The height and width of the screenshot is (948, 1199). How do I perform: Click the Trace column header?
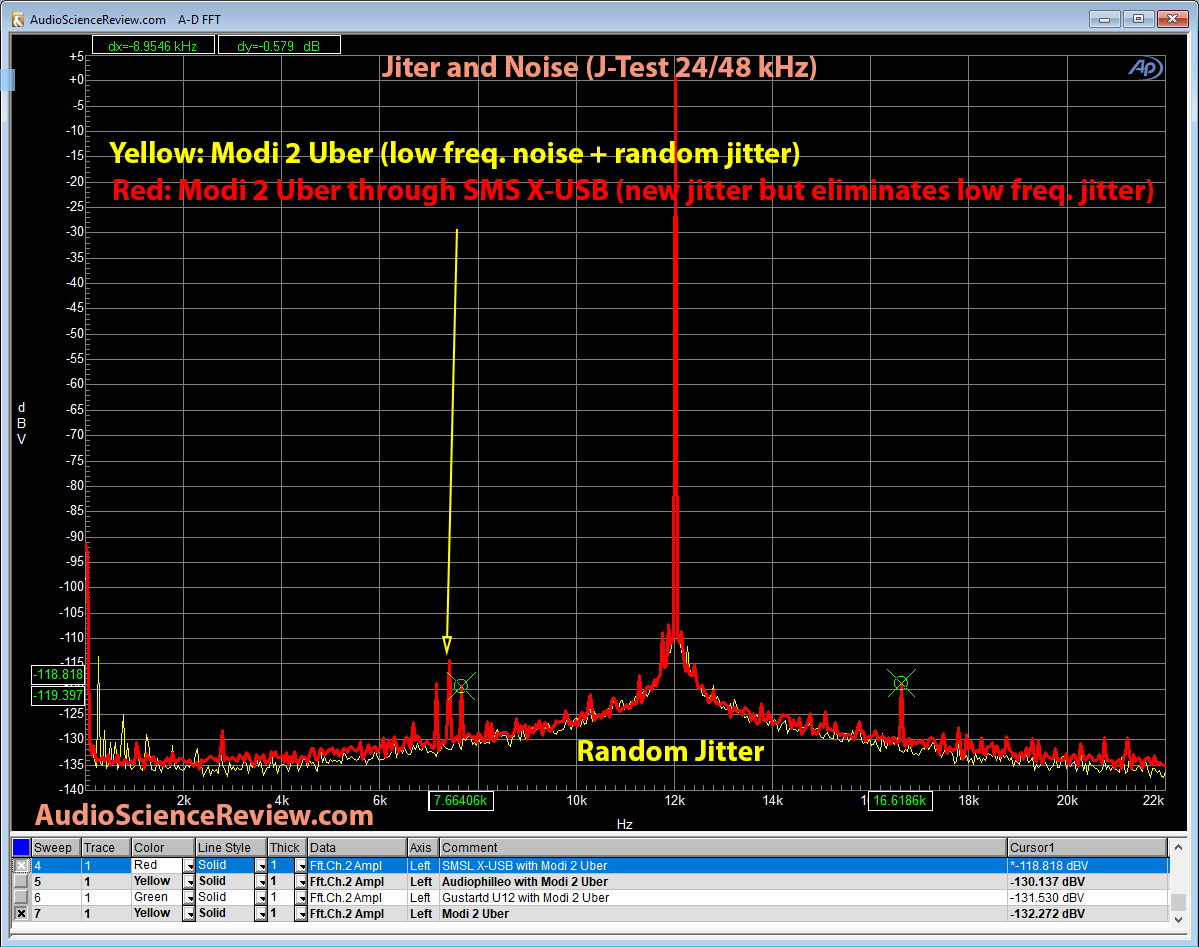106,847
